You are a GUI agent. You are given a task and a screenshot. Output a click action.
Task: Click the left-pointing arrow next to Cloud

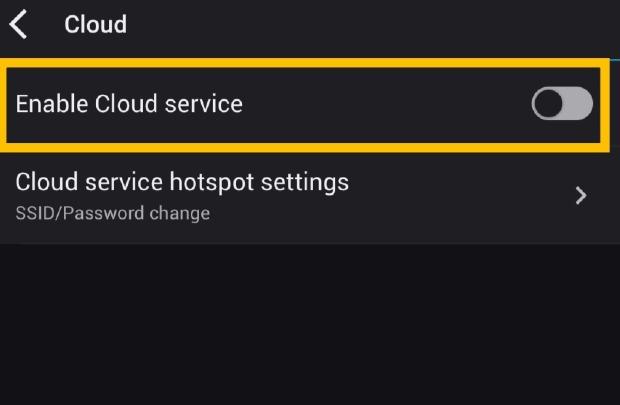click(18, 24)
